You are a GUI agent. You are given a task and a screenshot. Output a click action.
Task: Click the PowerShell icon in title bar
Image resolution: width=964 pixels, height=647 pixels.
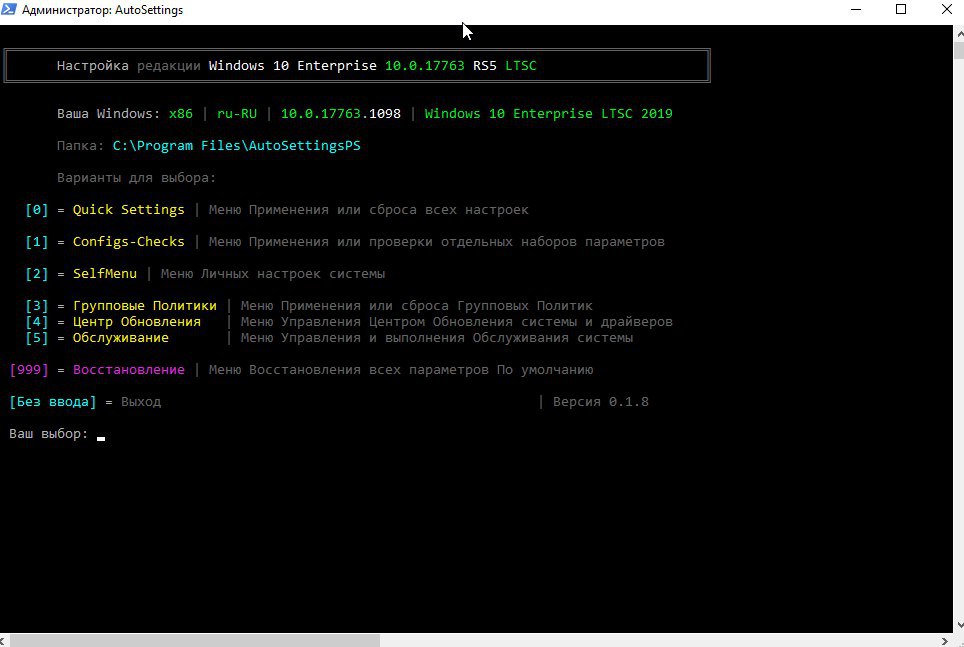click(9, 9)
